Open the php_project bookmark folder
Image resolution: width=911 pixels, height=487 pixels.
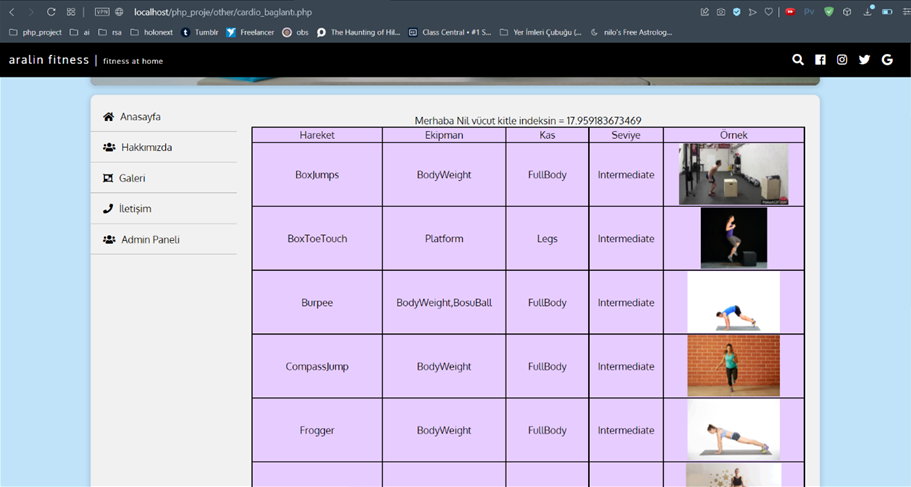pos(35,33)
